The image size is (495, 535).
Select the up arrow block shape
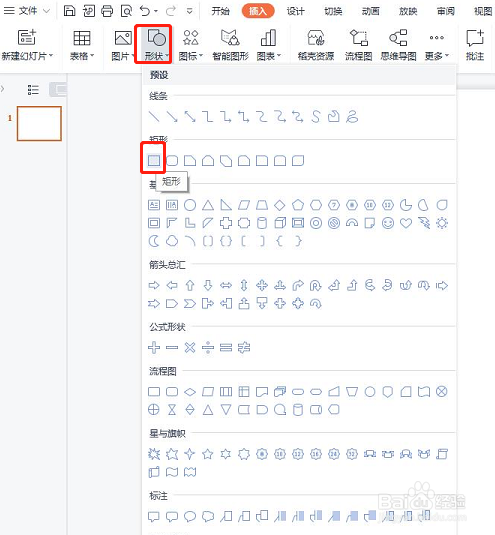[190, 285]
